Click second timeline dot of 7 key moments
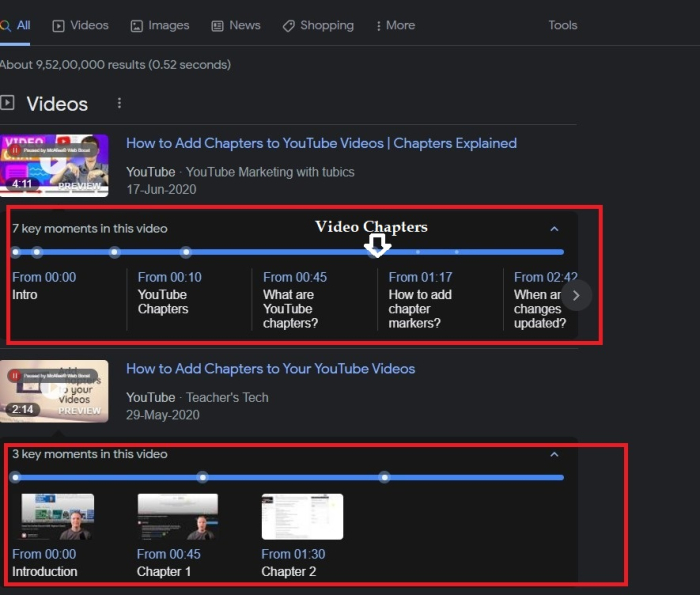 coord(37,252)
